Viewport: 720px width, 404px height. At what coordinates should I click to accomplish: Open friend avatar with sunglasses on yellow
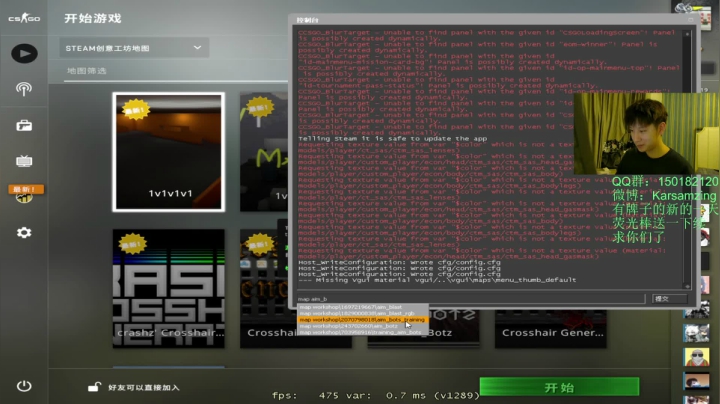696,357
